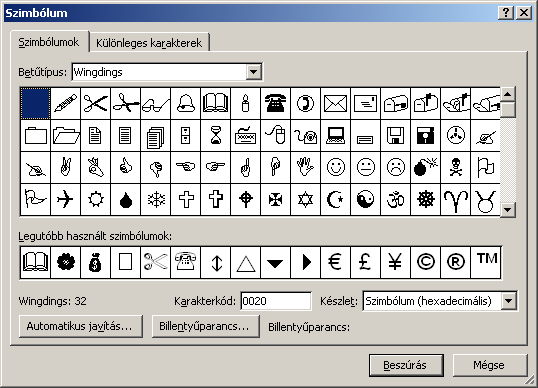Choose the candle symbol

[x=246, y=103]
